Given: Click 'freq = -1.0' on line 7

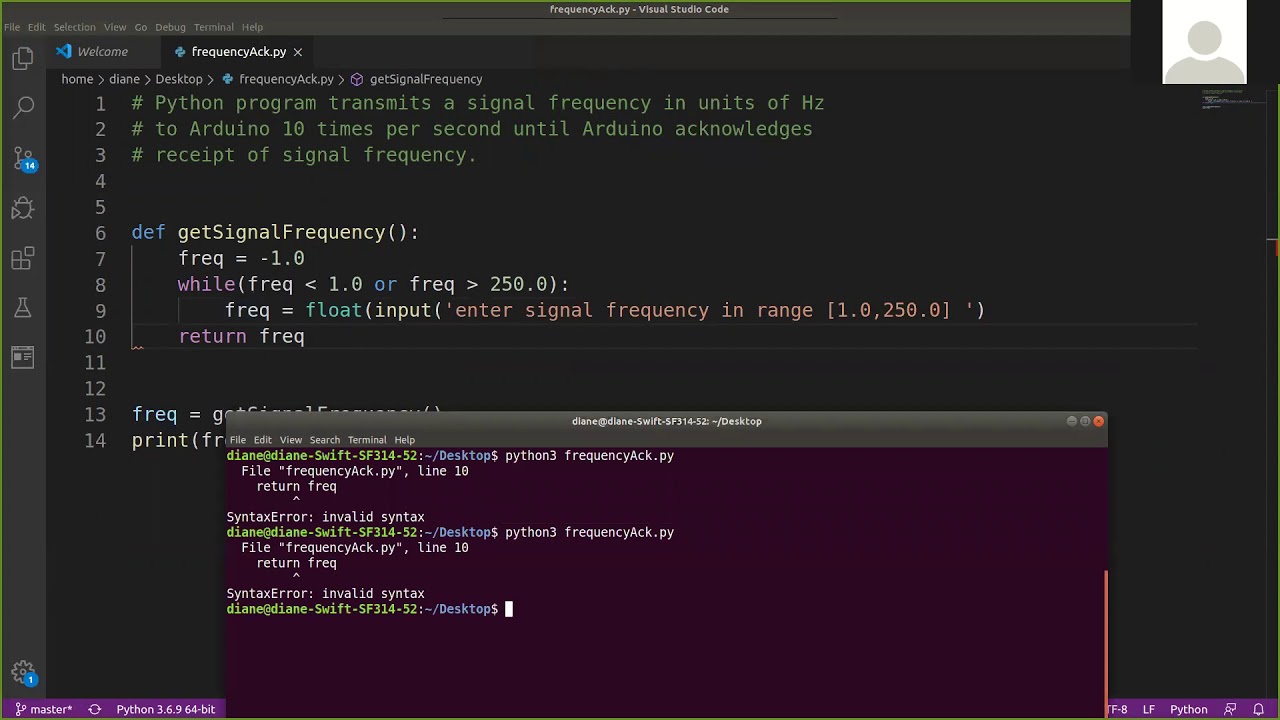Looking at the screenshot, I should coord(241,258).
